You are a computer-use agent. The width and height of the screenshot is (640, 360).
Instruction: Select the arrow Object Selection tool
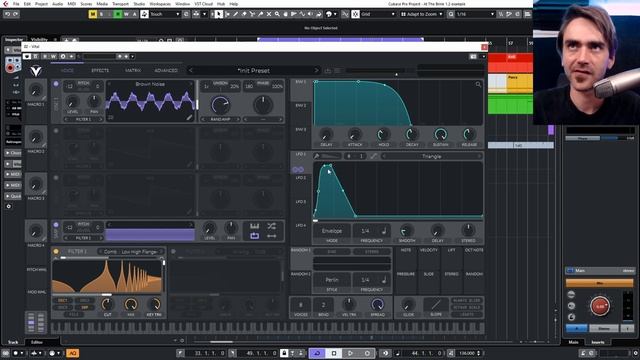(219, 14)
